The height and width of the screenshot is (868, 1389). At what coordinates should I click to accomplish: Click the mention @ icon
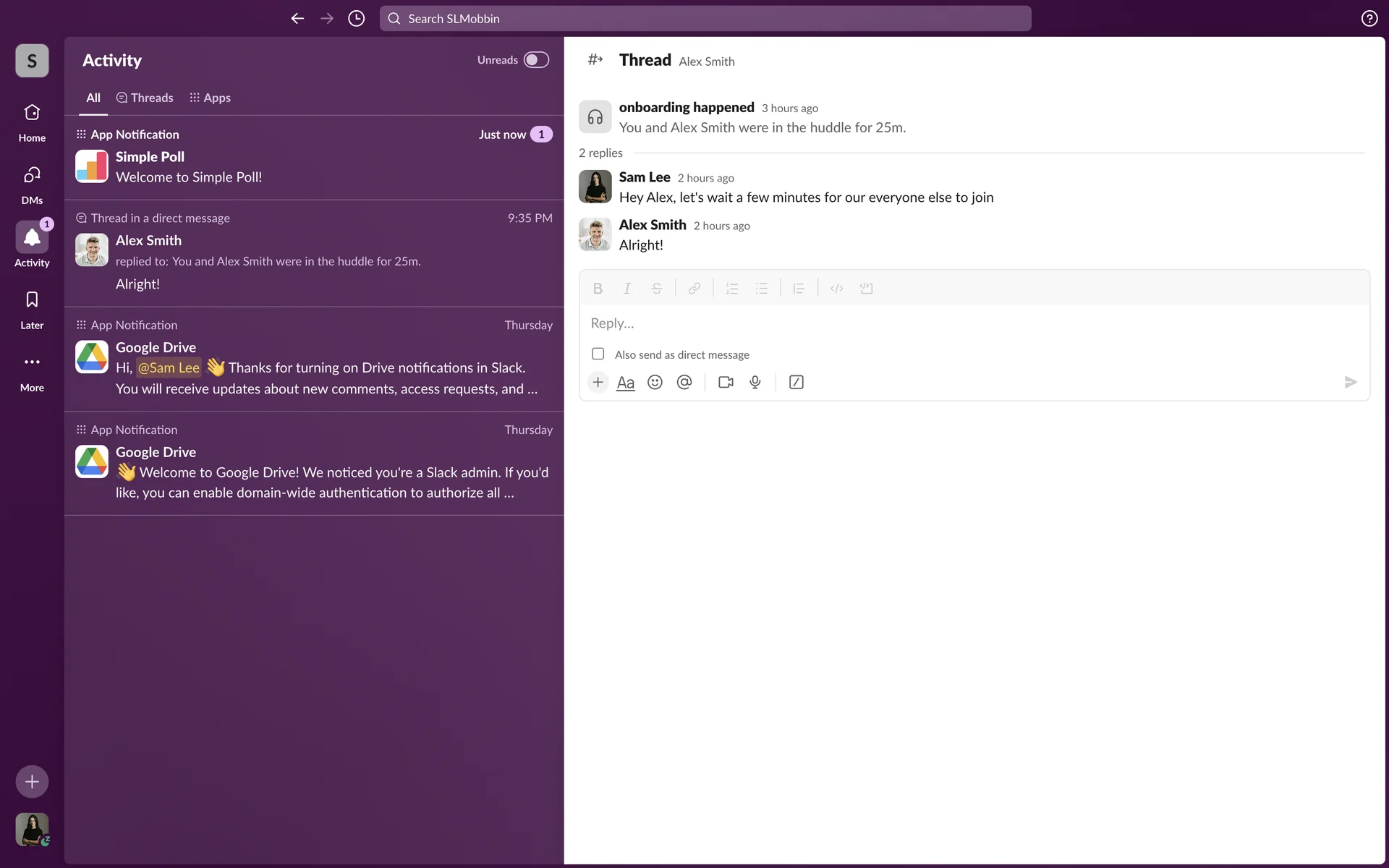click(684, 383)
